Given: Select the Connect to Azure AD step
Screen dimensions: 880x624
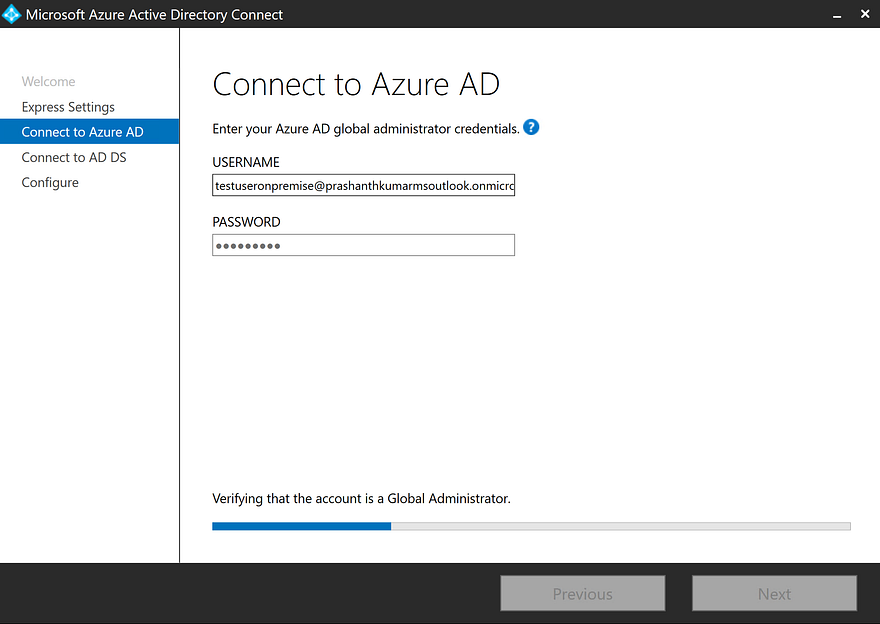Looking at the screenshot, I should pyautogui.click(x=82, y=132).
